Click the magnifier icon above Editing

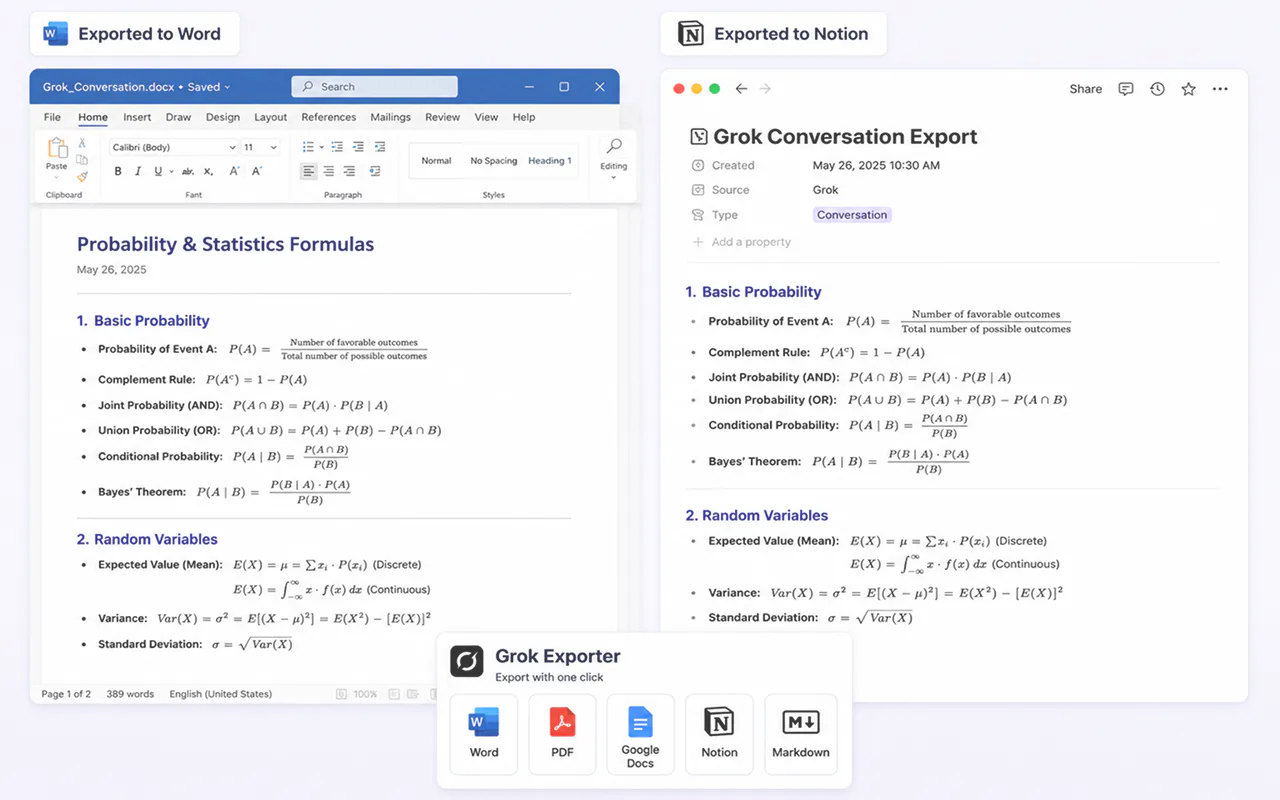tap(614, 147)
